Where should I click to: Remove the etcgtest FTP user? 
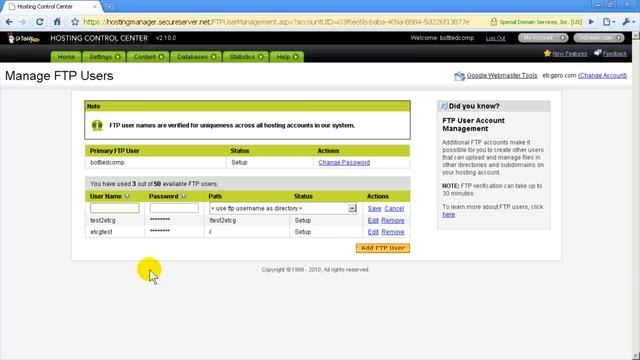393,232
